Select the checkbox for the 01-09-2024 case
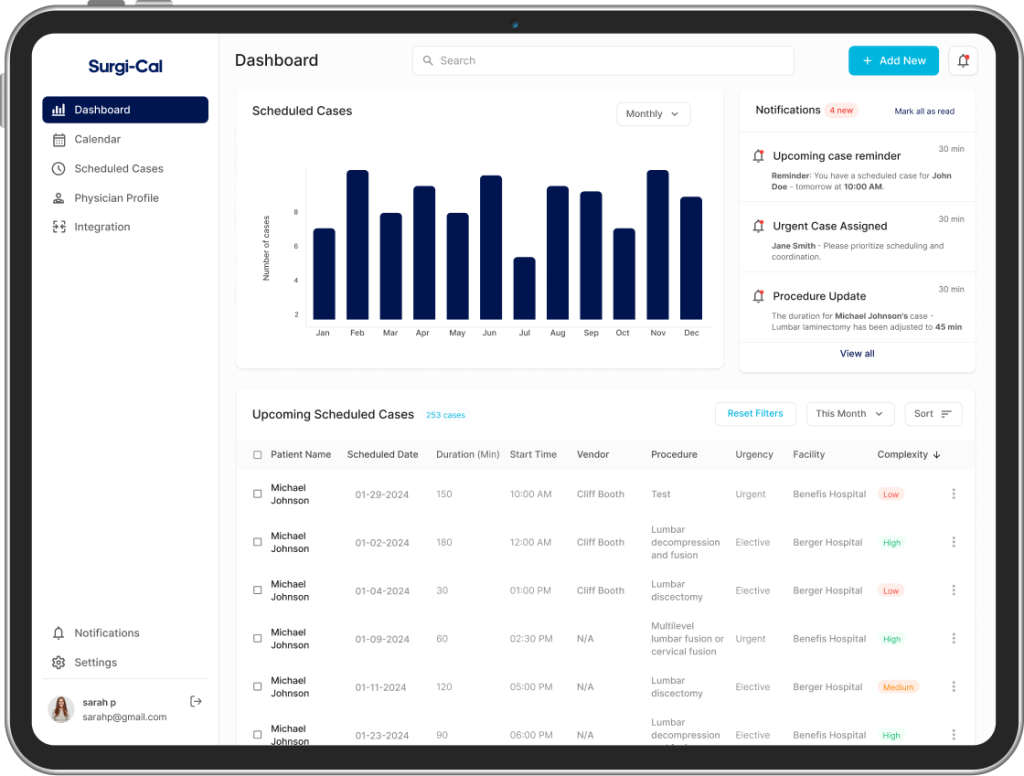The height and width of the screenshot is (776, 1024). tap(257, 638)
